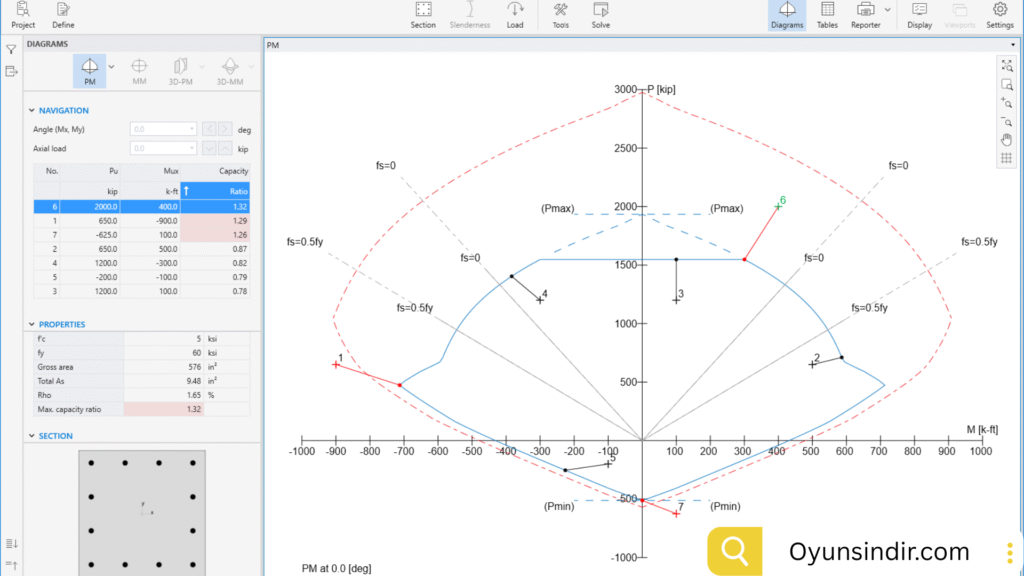Viewport: 1024px width, 576px height.
Task: Toggle the grid display icon
Action: (1006, 158)
